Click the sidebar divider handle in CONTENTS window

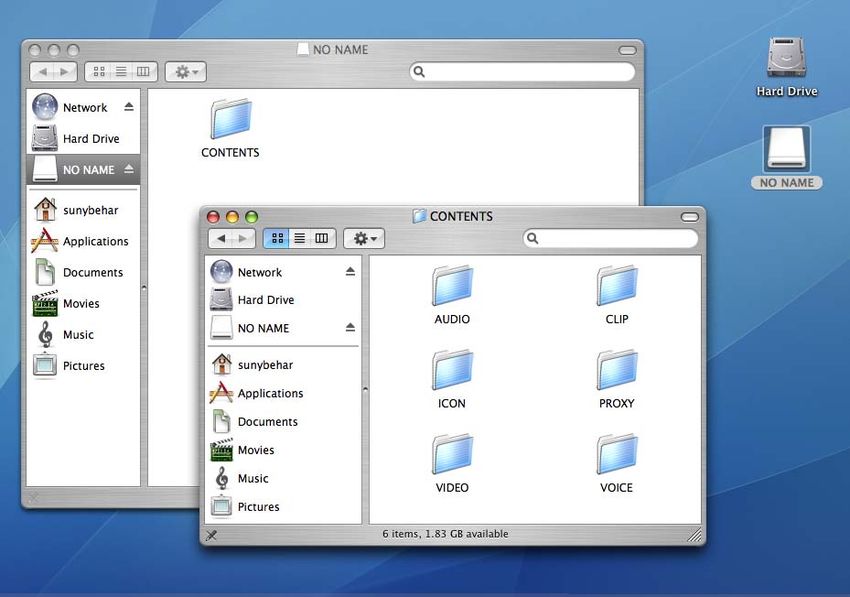(365, 389)
